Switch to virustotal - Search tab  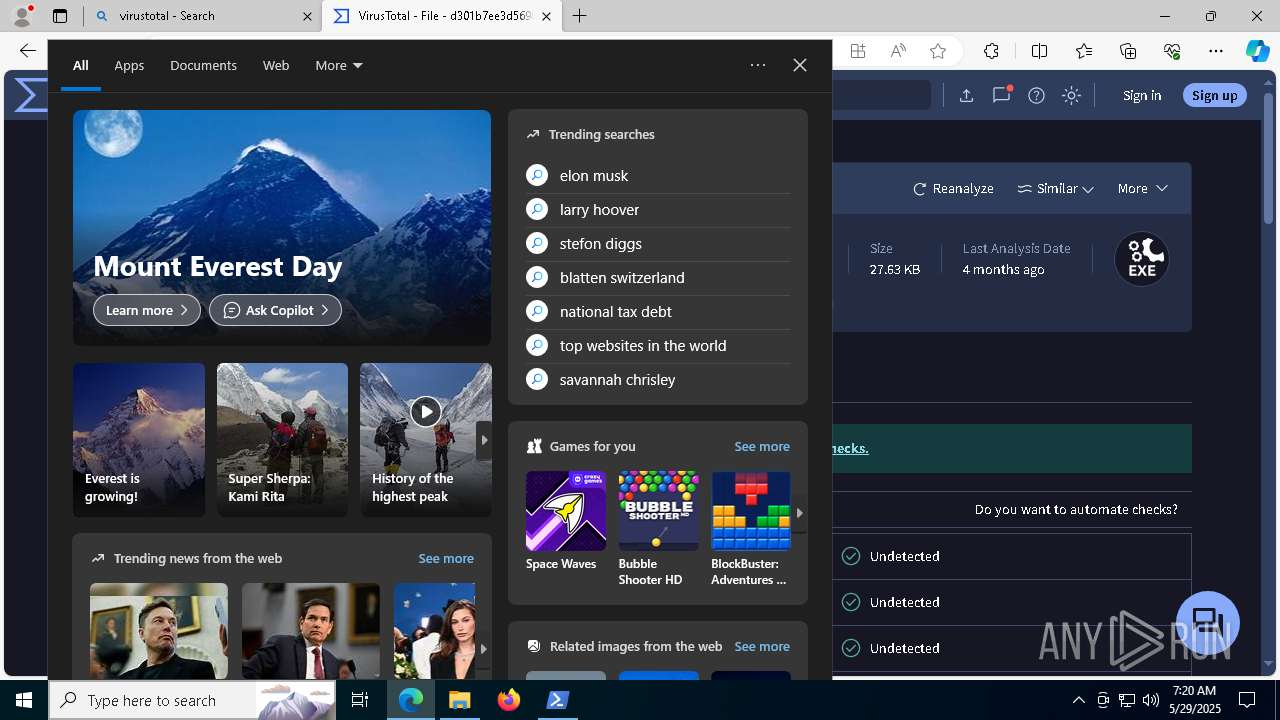pos(202,16)
